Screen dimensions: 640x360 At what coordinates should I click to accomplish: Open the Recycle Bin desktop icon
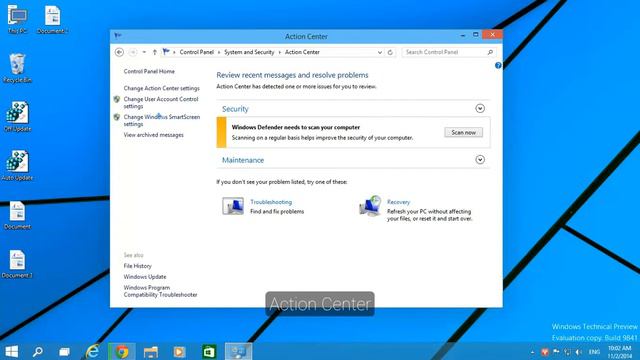pyautogui.click(x=17, y=68)
